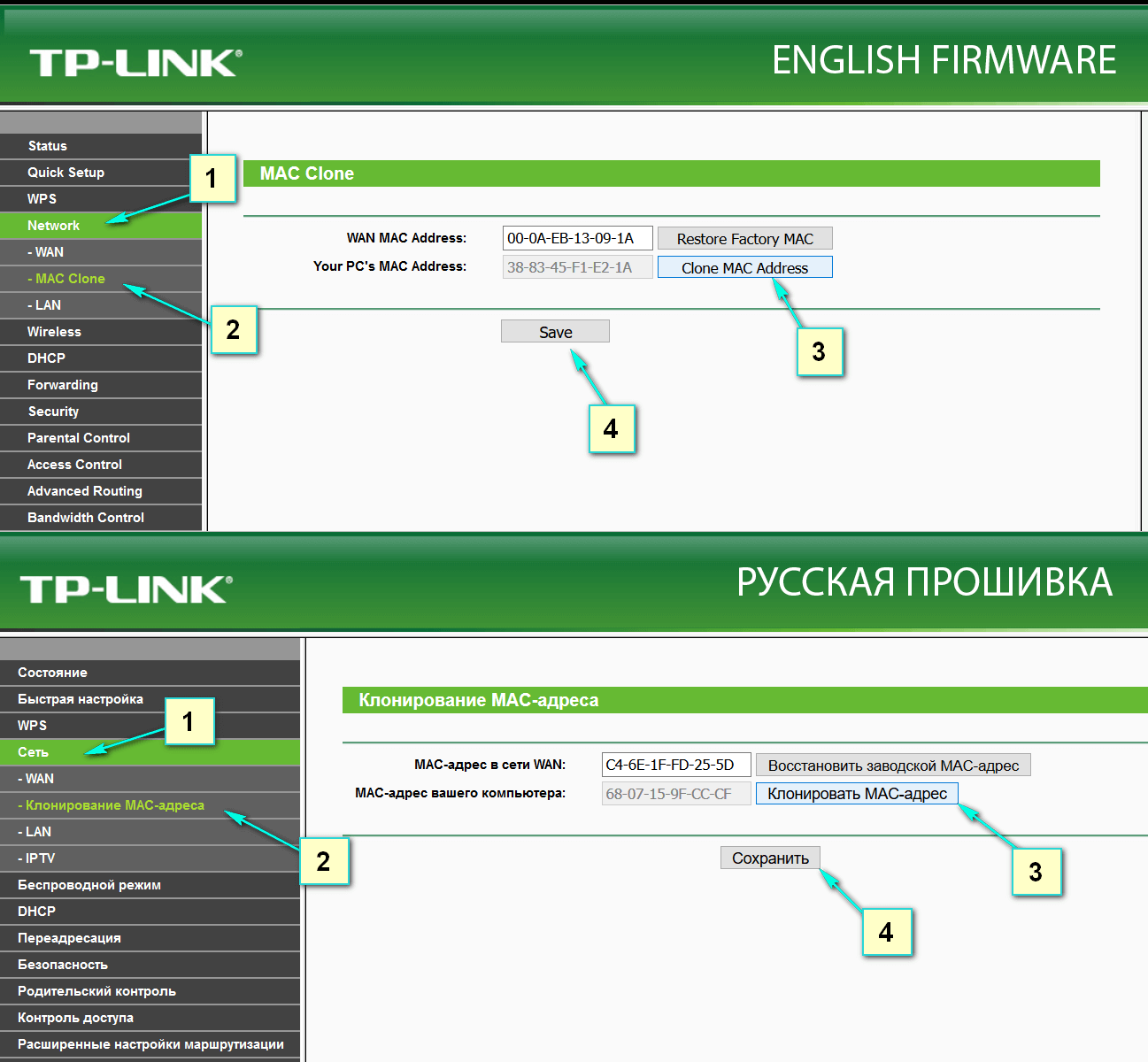This screenshot has height=1062, width=1148.
Task: Click the Forwarding menu item
Action: (x=63, y=385)
